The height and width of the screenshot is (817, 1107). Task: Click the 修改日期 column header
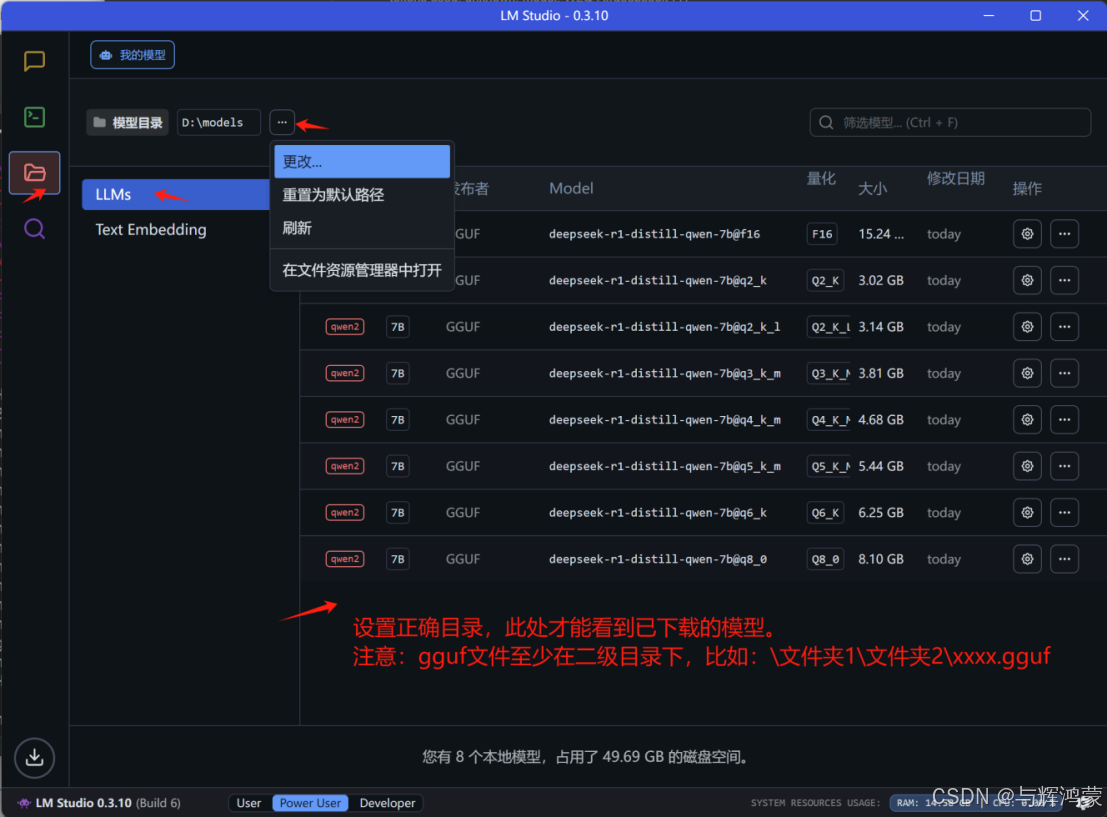[x=955, y=179]
